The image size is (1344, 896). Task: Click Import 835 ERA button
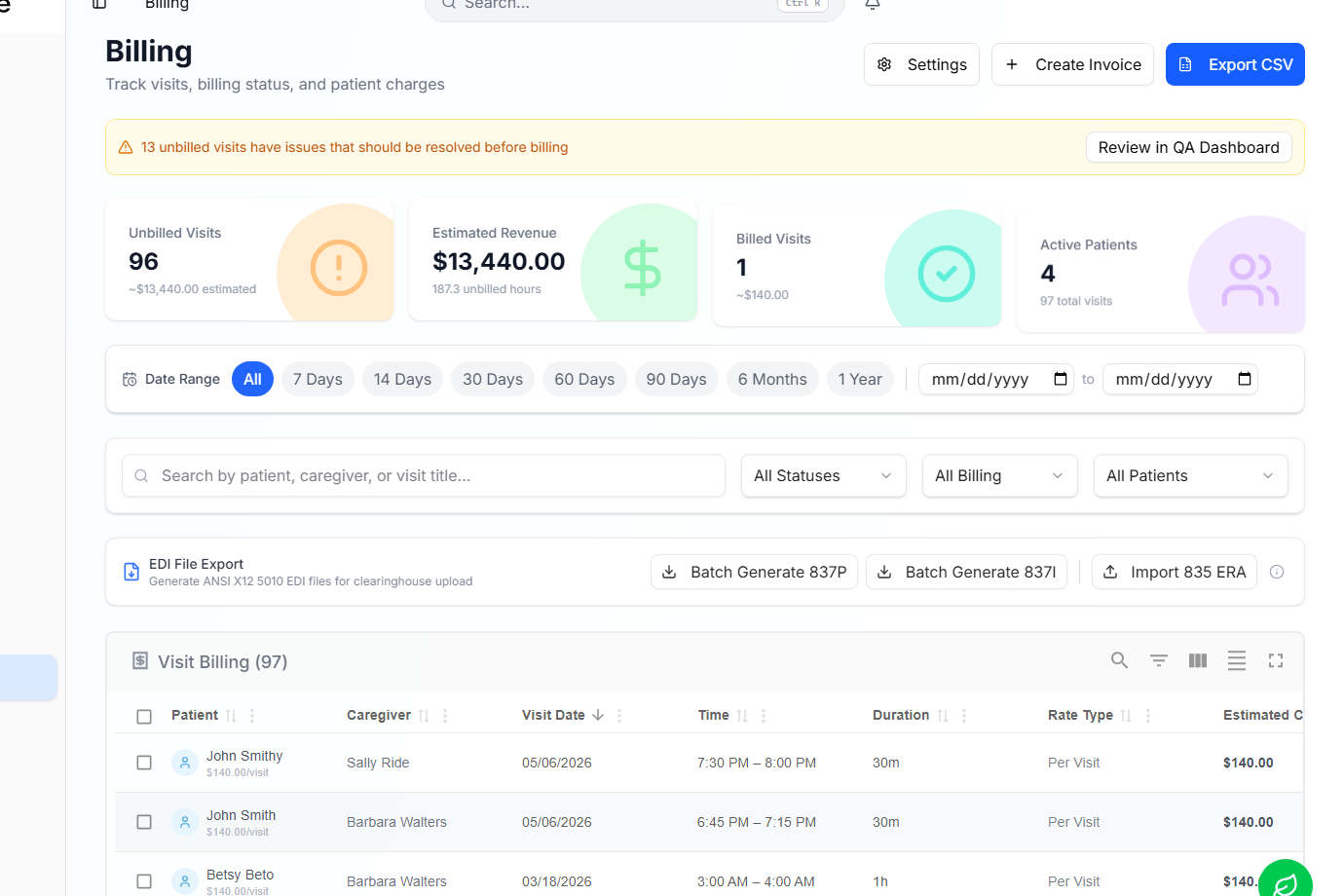tap(1175, 572)
